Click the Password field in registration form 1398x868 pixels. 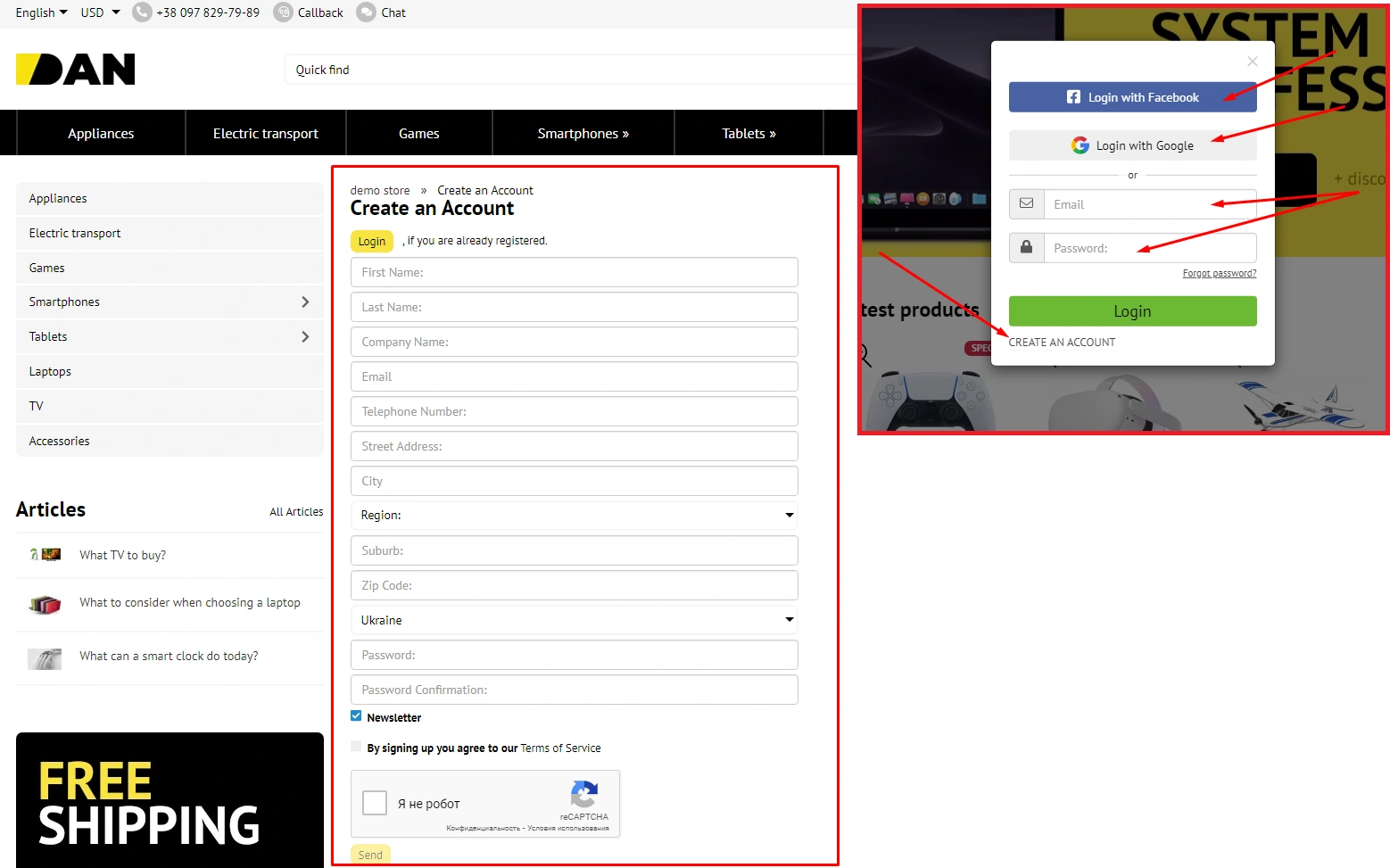pos(575,655)
